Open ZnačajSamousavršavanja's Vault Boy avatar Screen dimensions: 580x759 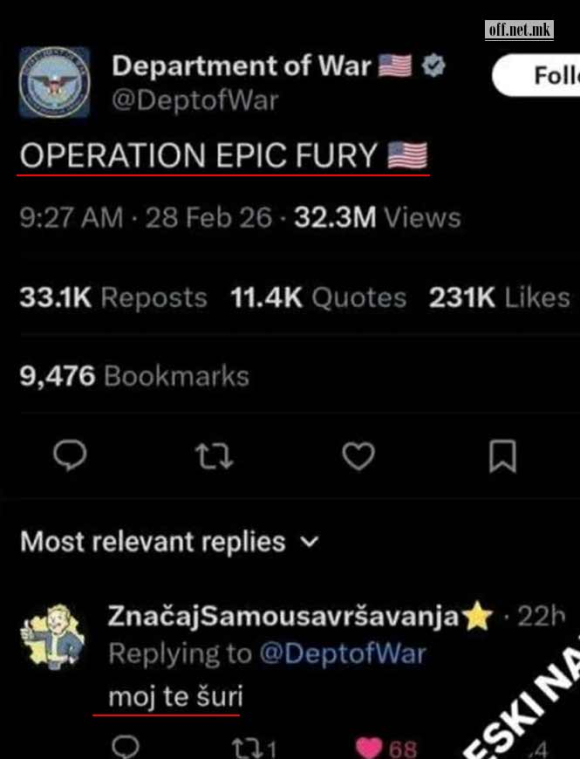tap(52, 637)
